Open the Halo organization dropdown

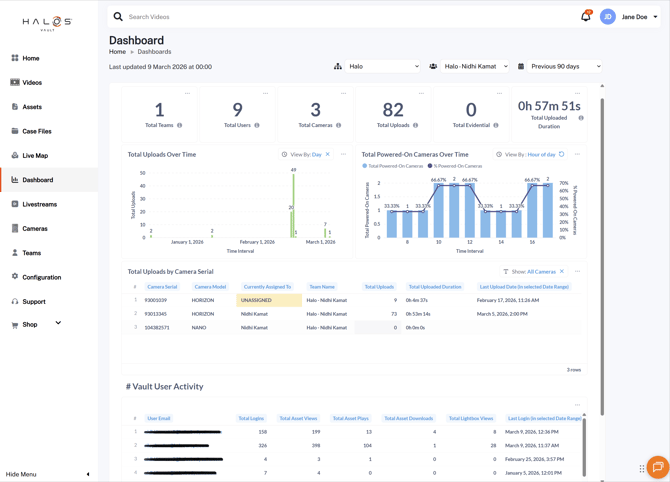383,67
